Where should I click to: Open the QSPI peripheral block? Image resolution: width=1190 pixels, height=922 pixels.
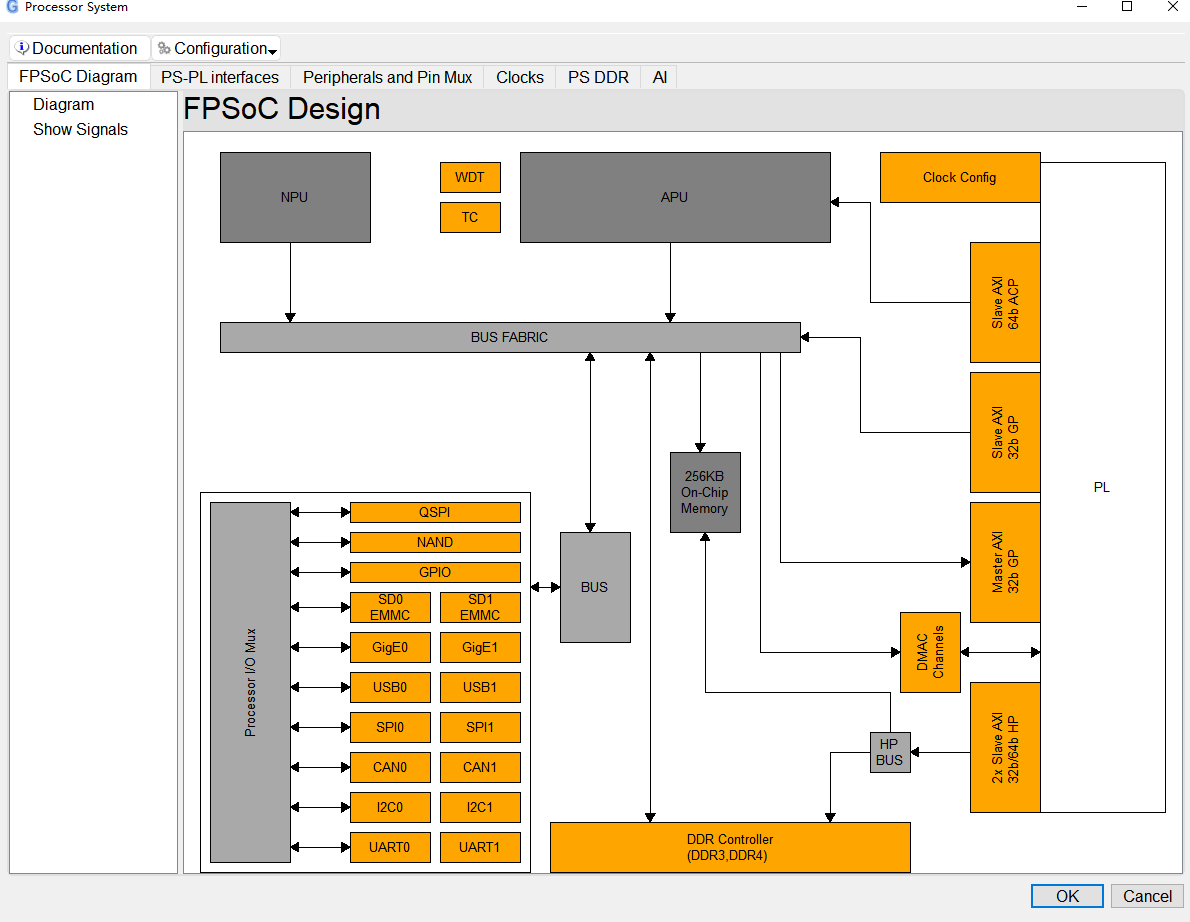(x=436, y=513)
